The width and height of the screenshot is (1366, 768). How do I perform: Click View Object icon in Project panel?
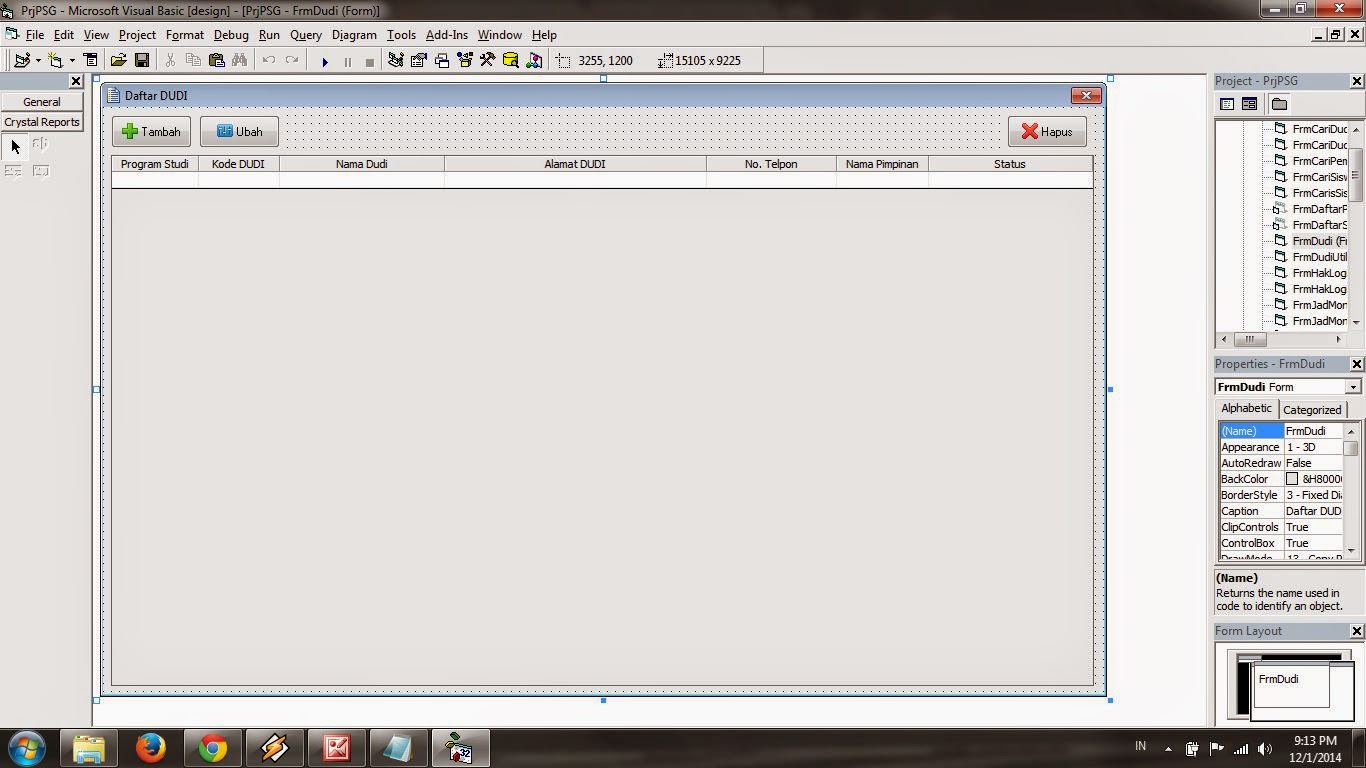1249,104
